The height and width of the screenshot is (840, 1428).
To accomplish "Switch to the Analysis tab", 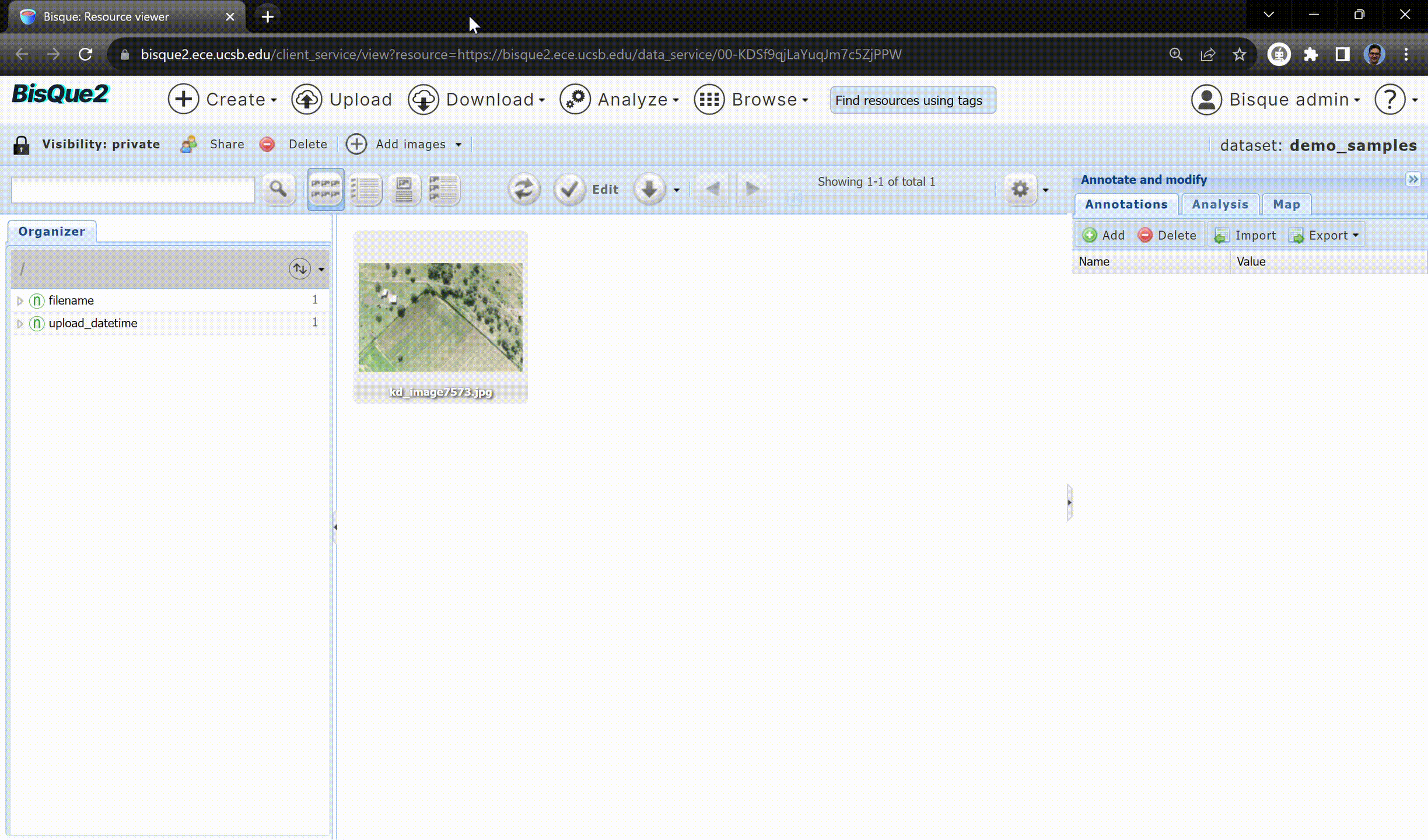I will click(1219, 204).
